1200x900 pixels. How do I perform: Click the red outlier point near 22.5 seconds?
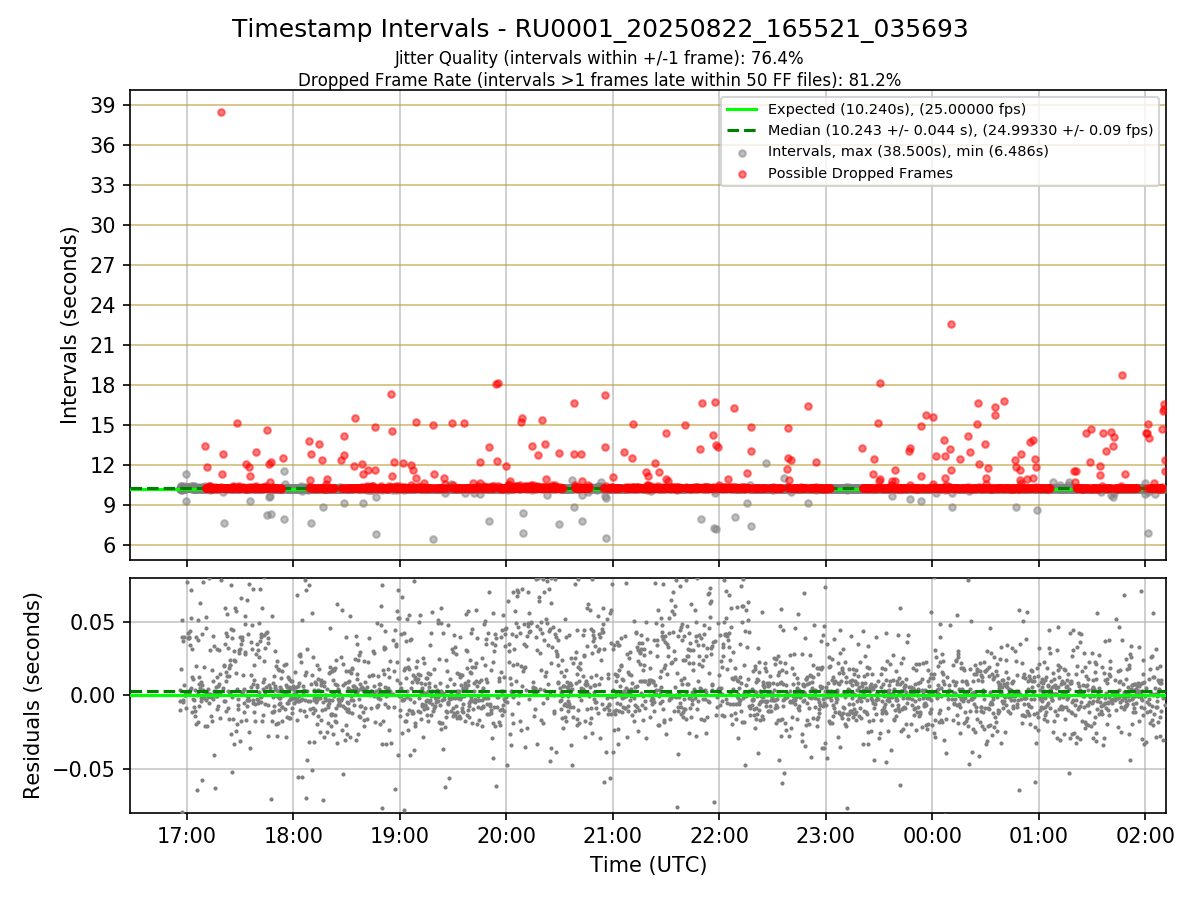[951, 324]
